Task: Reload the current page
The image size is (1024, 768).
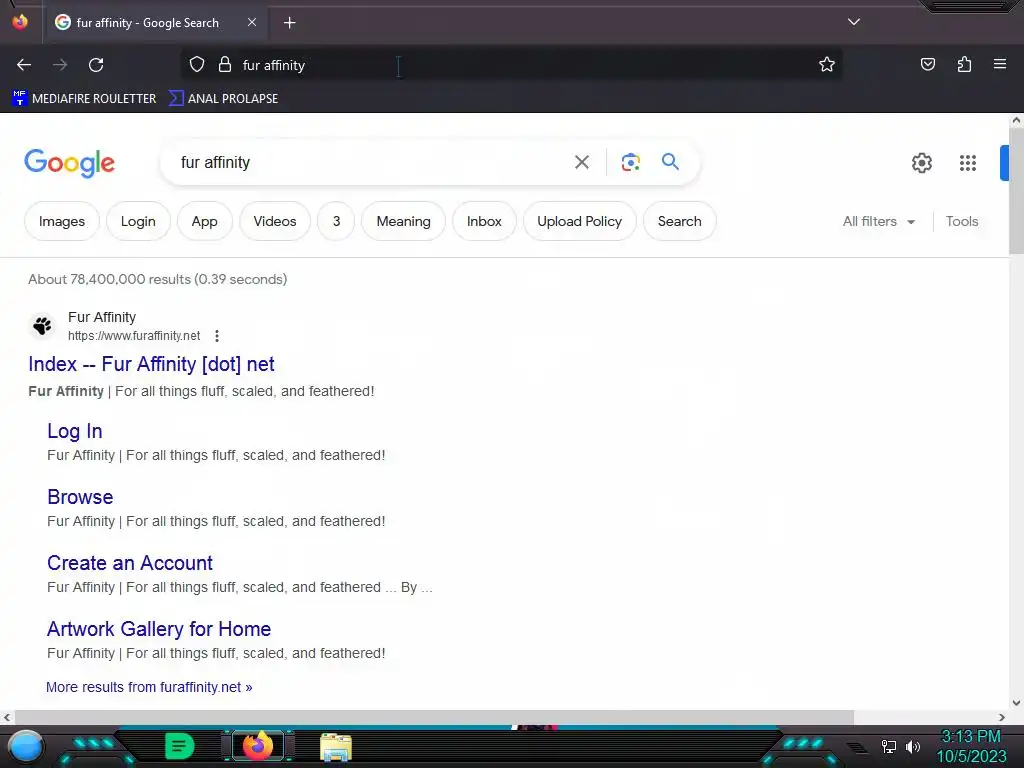Action: coord(96,65)
